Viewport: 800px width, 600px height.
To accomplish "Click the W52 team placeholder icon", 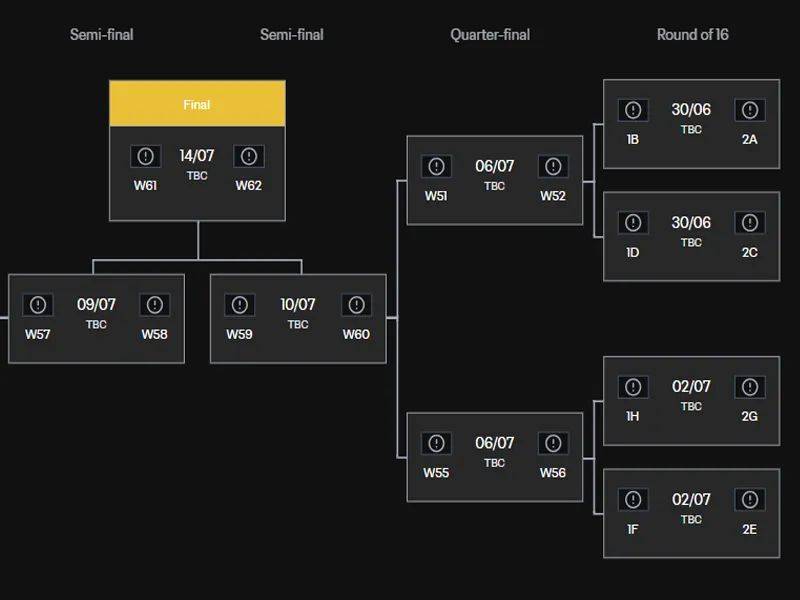I will pyautogui.click(x=553, y=166).
